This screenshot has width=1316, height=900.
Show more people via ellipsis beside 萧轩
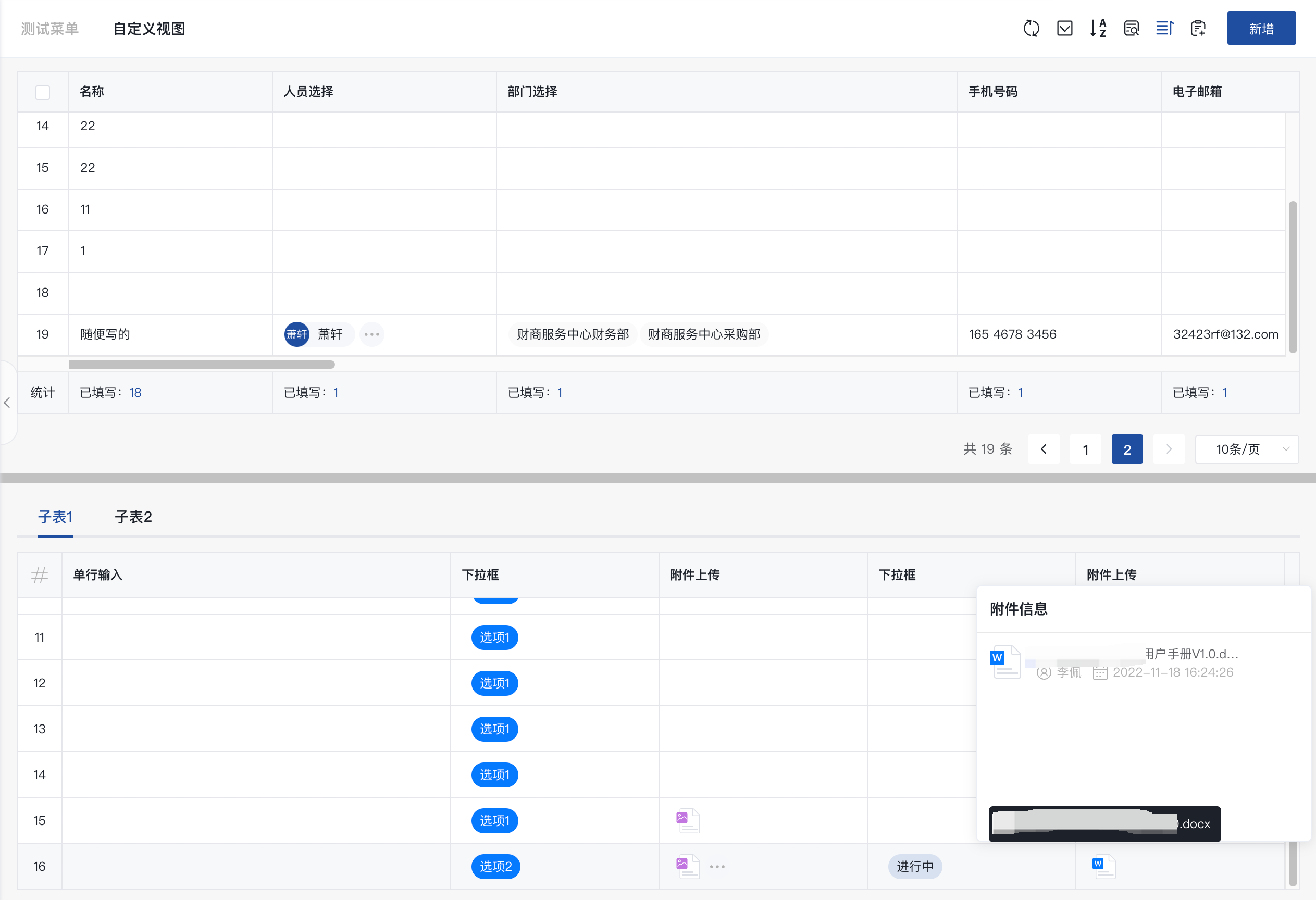click(x=371, y=334)
